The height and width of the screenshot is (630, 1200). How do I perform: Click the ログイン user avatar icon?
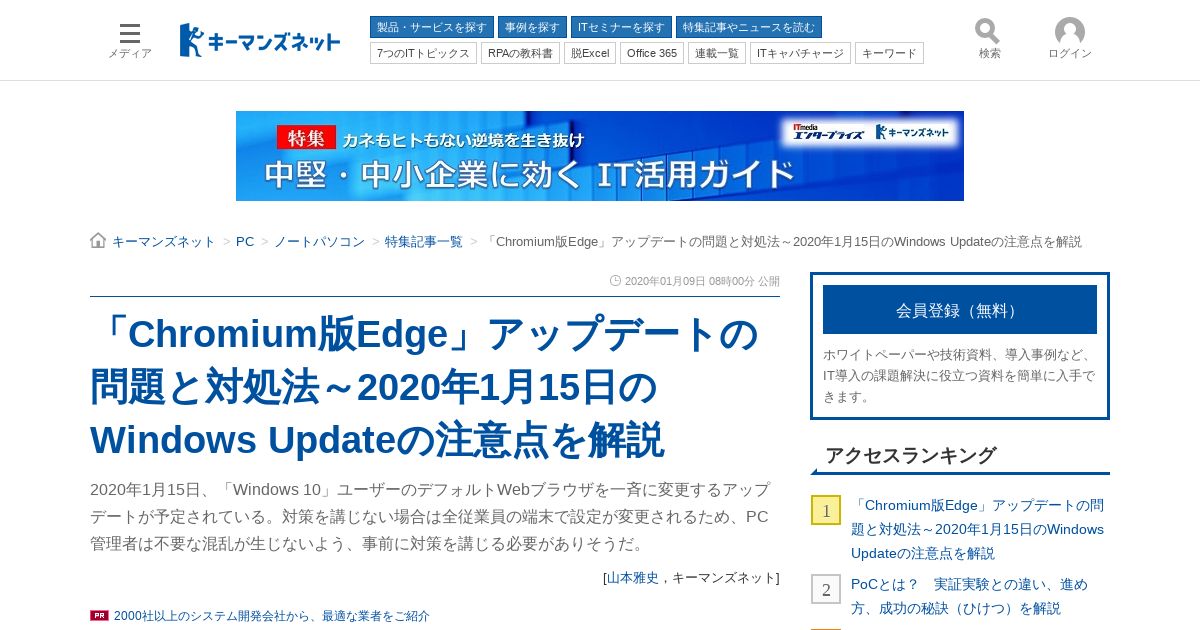1070,31
